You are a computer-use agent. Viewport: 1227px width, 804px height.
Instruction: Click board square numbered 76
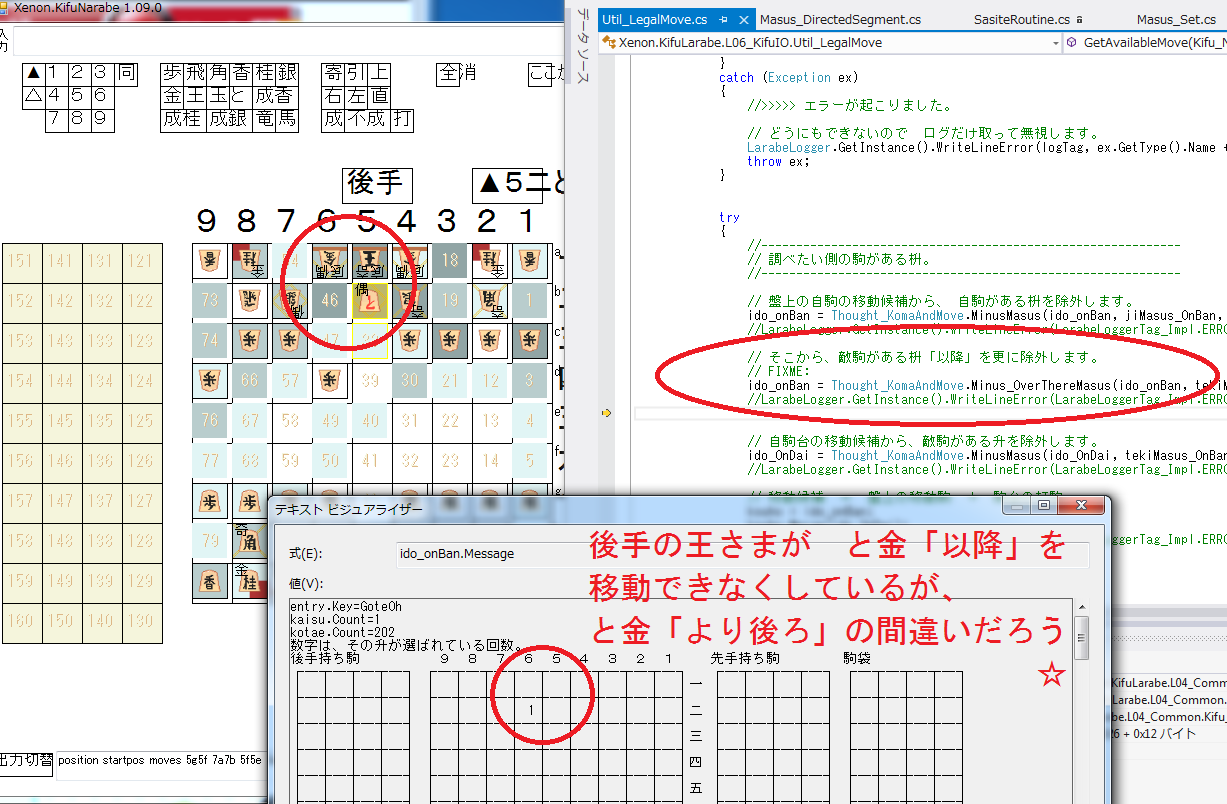coord(209,421)
